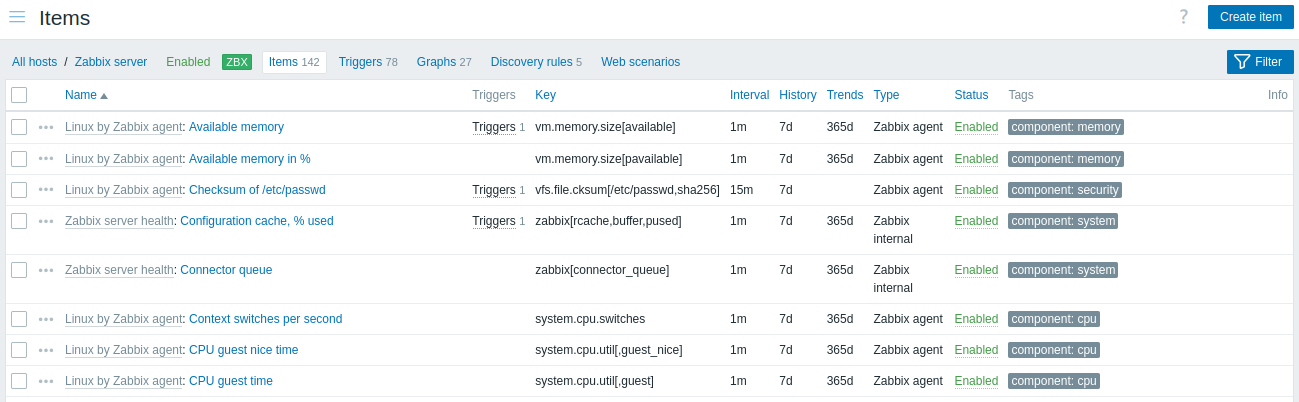
Task: Click the component: memory tag on Available memory
Action: [1066, 127]
